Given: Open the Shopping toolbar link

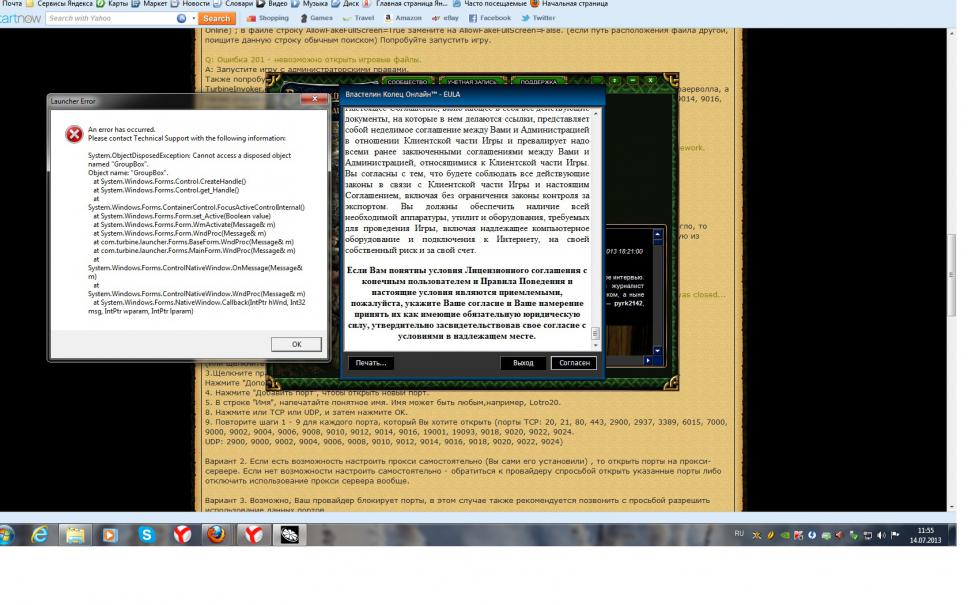Looking at the screenshot, I should [268, 19].
